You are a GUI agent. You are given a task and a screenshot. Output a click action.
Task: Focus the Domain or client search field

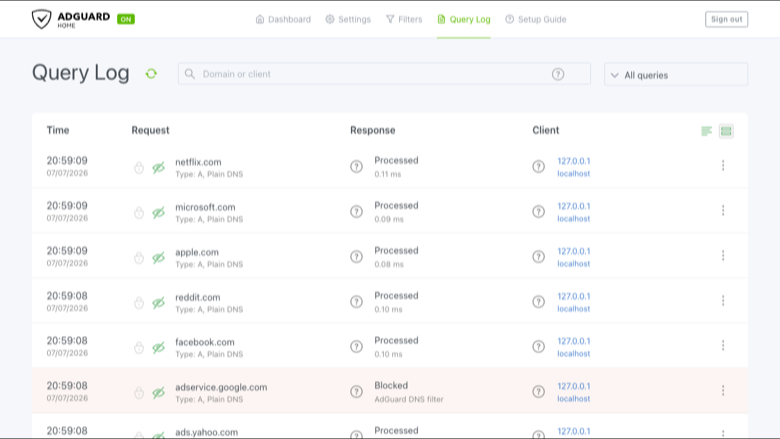384,74
